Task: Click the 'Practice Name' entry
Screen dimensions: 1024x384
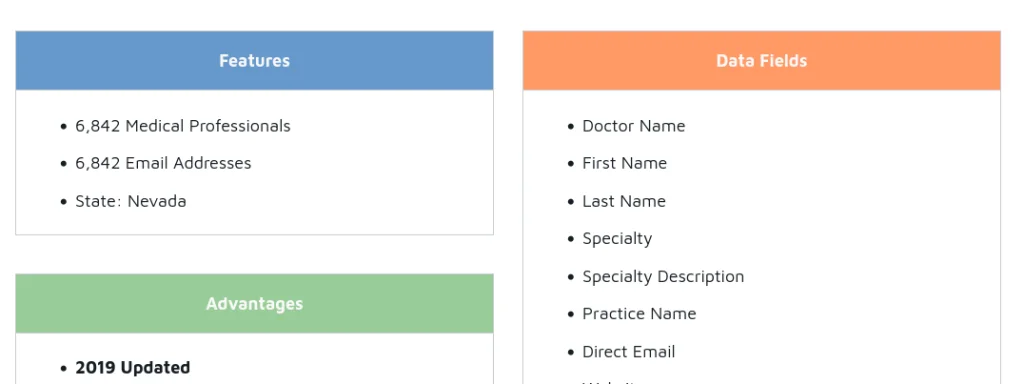Action: click(x=639, y=314)
